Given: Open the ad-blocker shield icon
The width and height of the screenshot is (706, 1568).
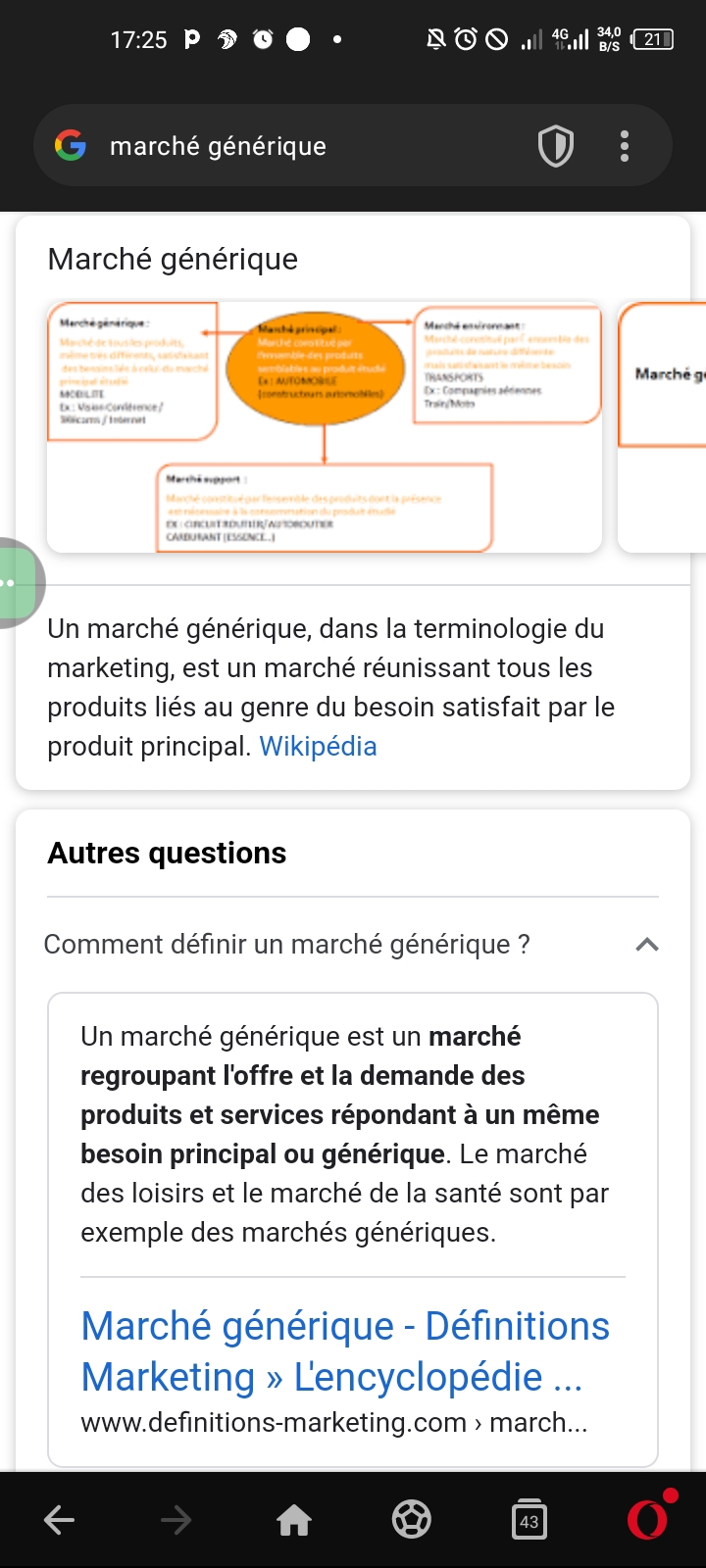Looking at the screenshot, I should click(x=556, y=146).
